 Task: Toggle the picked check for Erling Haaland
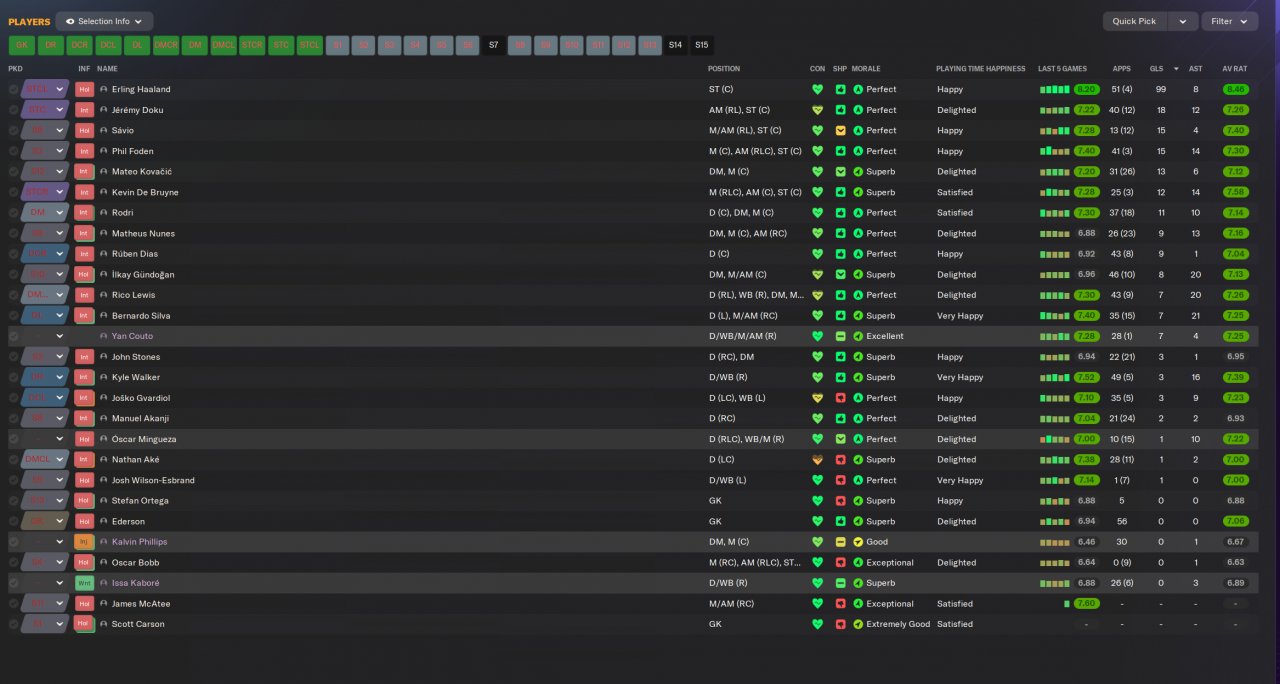coord(14,89)
